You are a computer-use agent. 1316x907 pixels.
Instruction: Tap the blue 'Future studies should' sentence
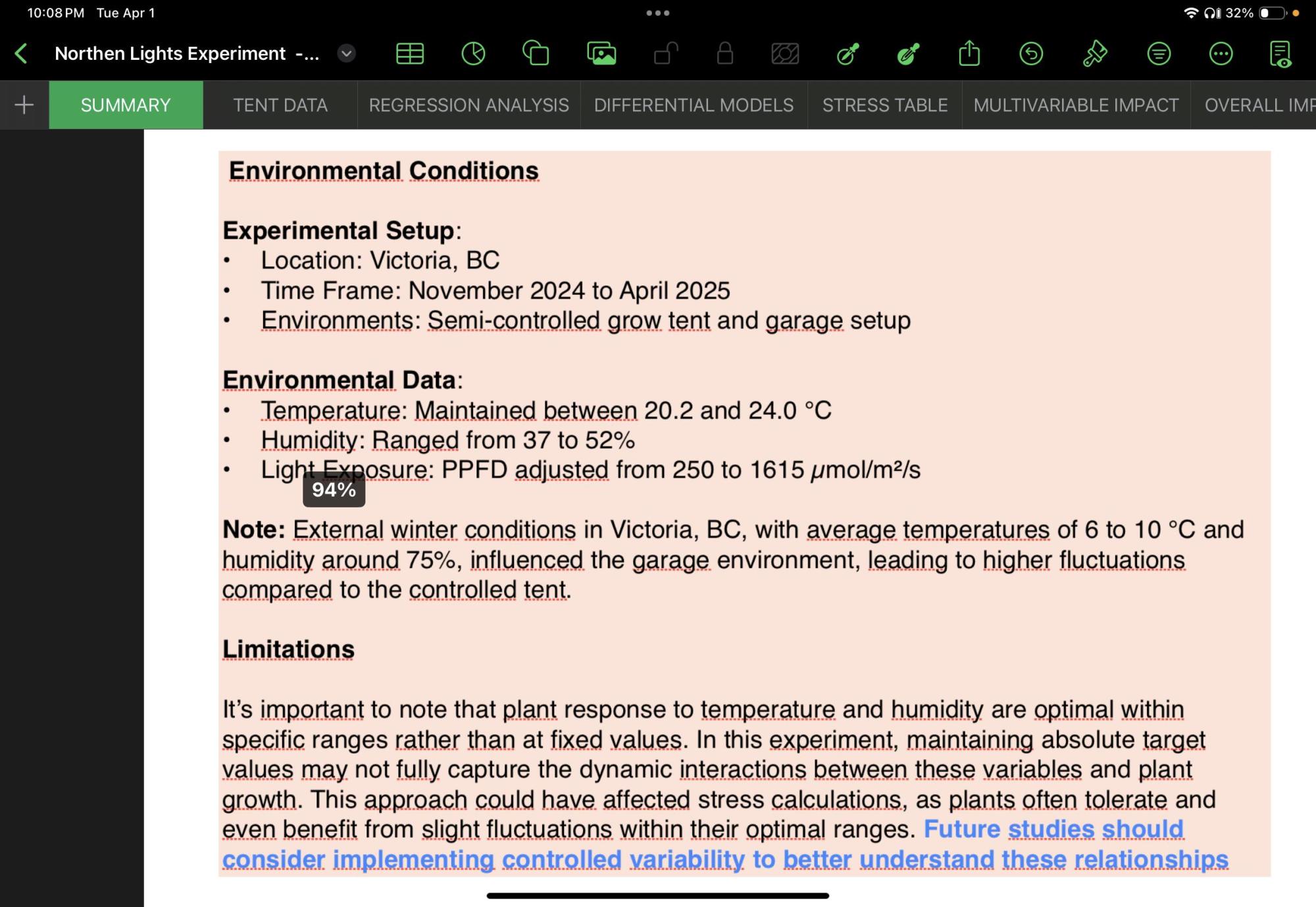1053,829
